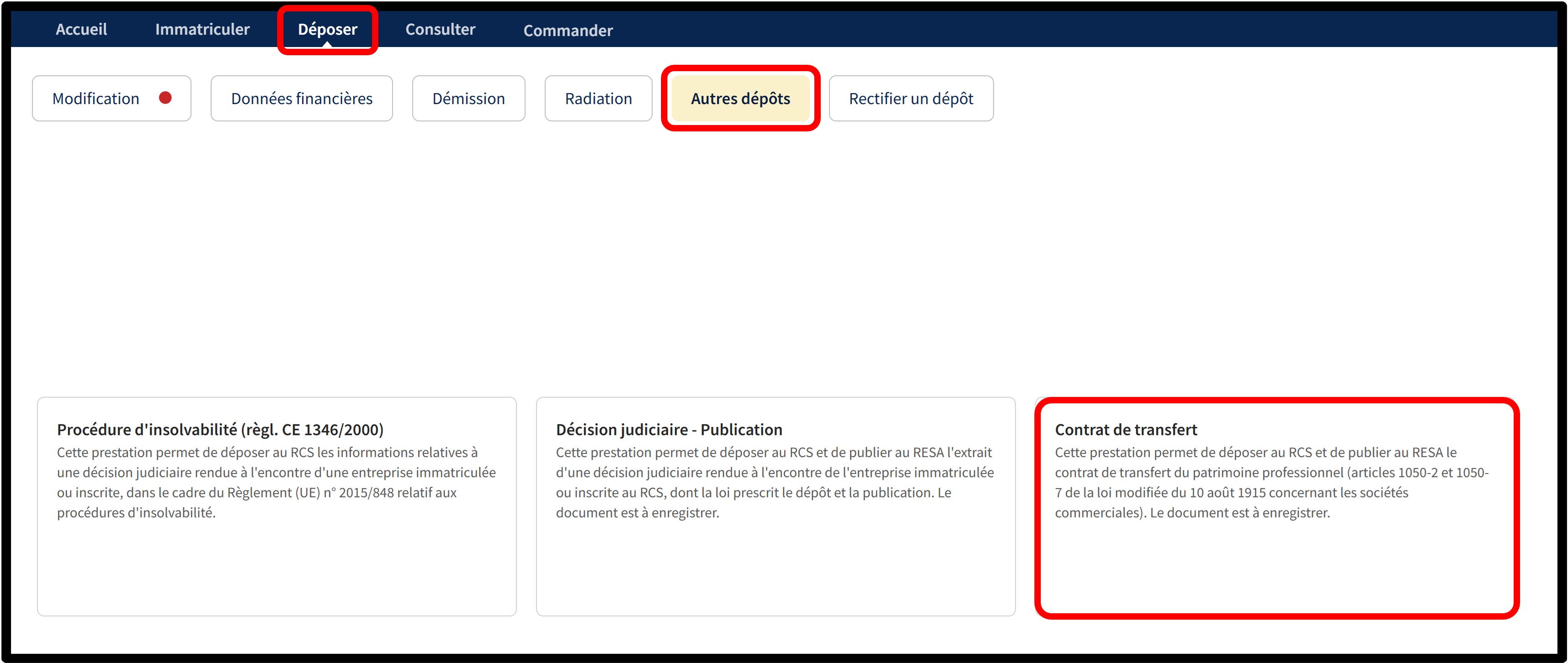Screen dimensions: 1568x663
Task: Click the active indicator arrow under Déposer
Action: click(x=327, y=44)
